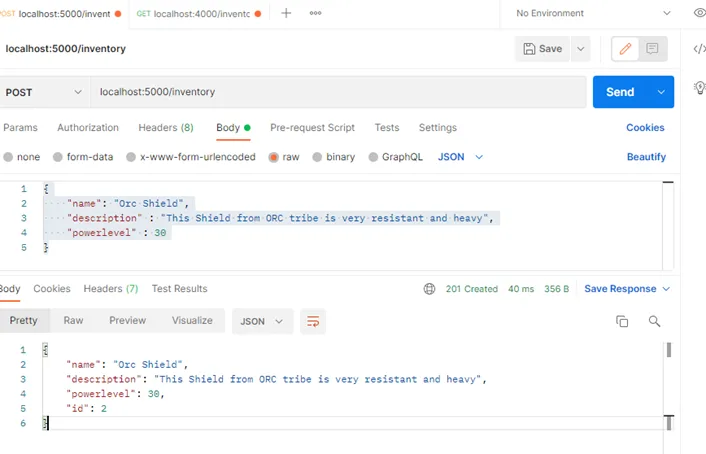Image resolution: width=706 pixels, height=454 pixels.
Task: Click the 201 Created status text
Action: [x=472, y=289]
